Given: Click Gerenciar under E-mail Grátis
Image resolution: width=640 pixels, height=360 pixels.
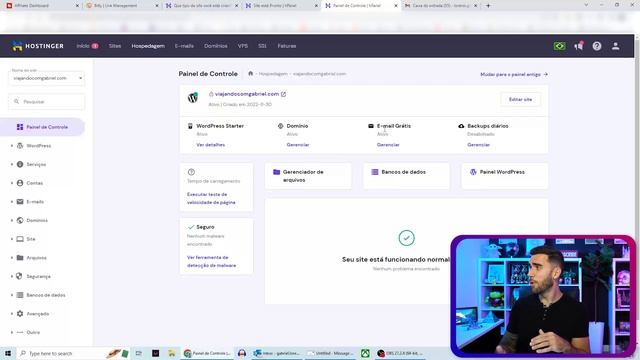Looking at the screenshot, I should click(388, 145).
